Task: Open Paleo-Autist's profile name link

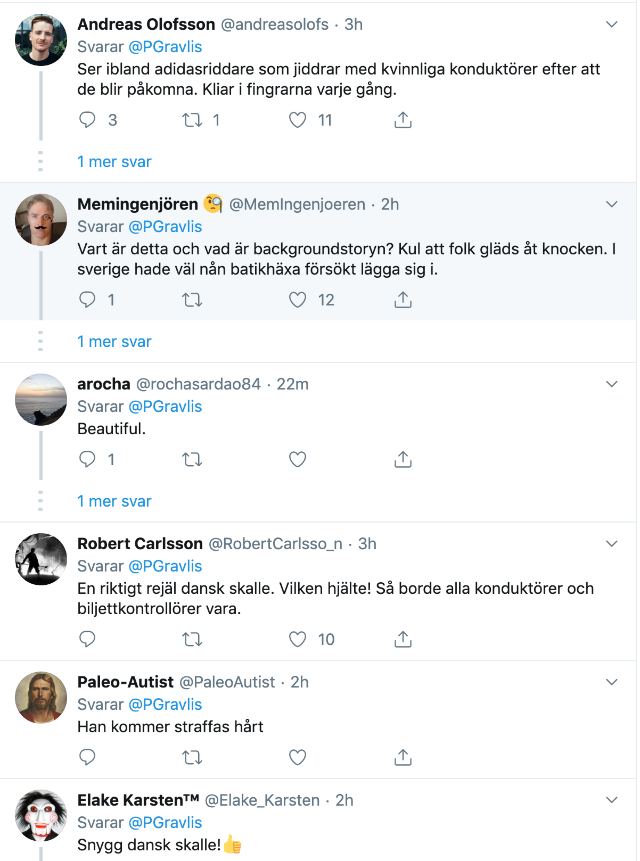Action: [x=125, y=682]
